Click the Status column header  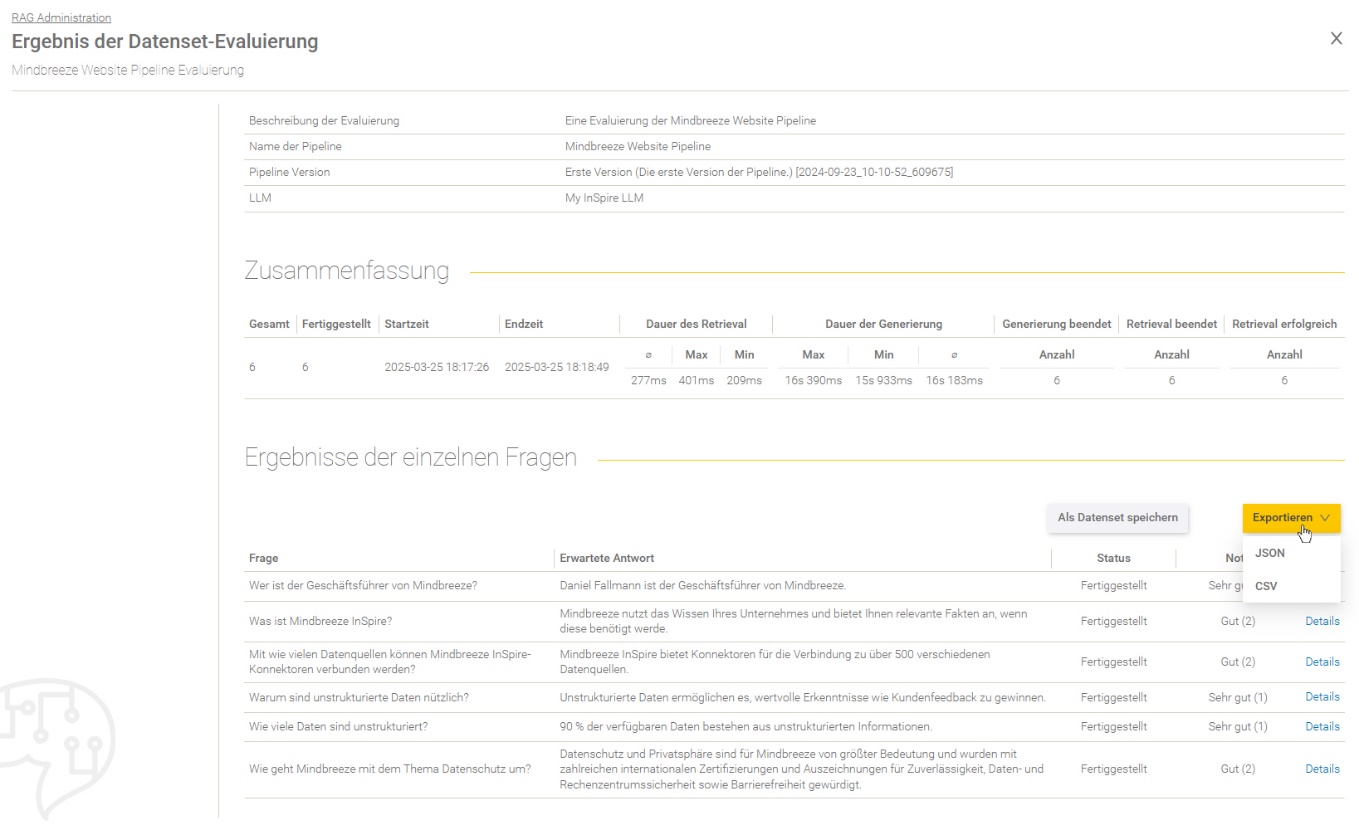[1113, 558]
